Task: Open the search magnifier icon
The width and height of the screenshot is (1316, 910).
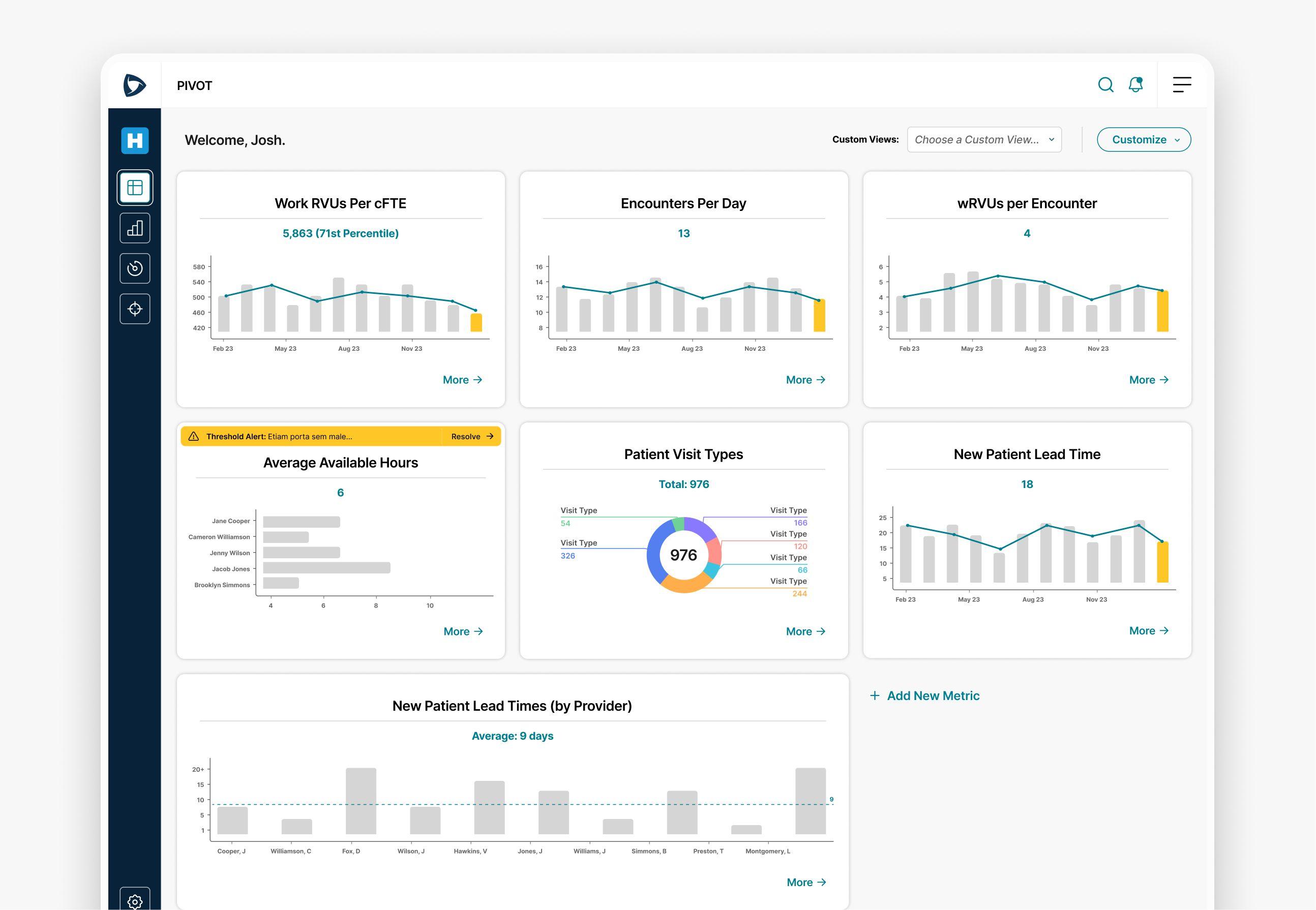Action: (x=1105, y=85)
